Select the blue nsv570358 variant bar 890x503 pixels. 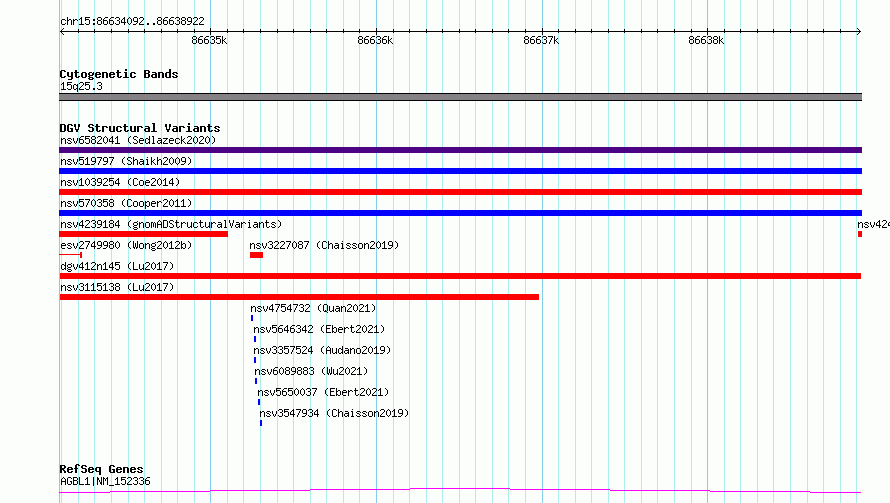pos(460,213)
